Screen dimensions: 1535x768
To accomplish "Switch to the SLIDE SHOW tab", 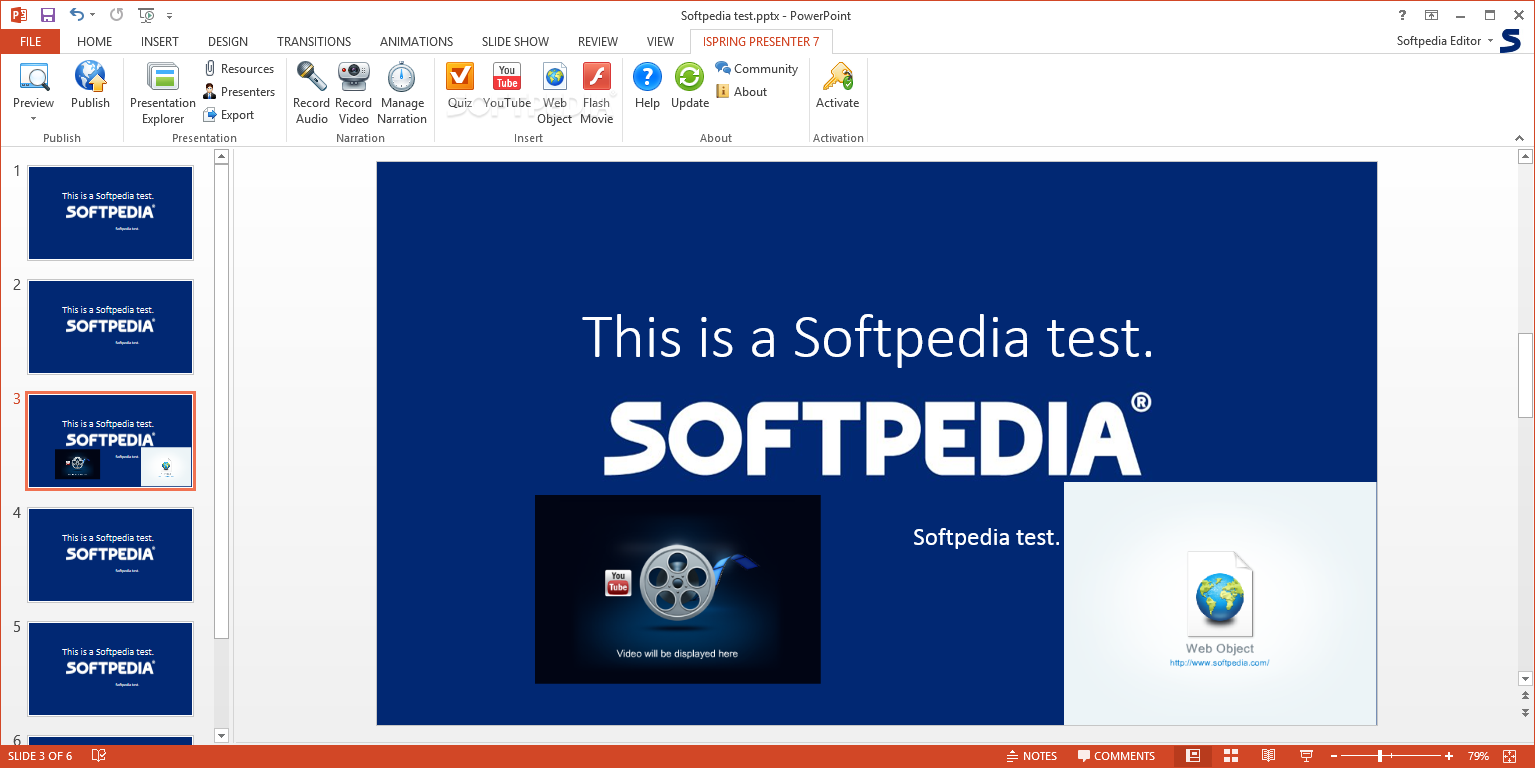I will point(515,42).
